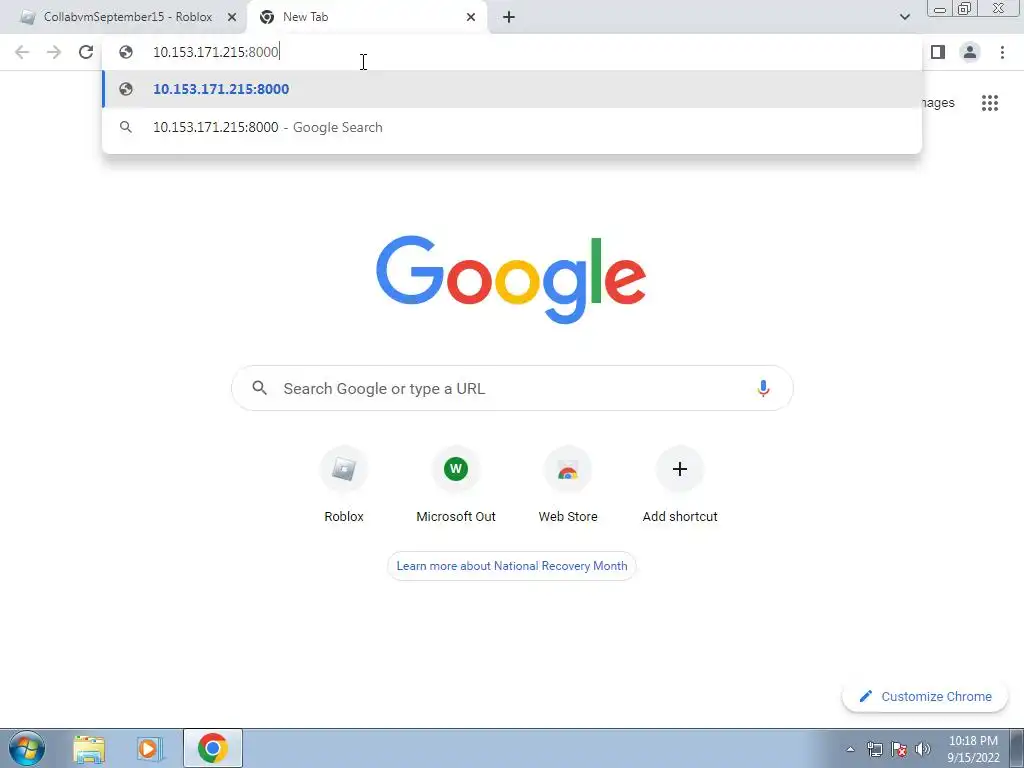Click the Chrome taskbar button
The width and height of the screenshot is (1024, 768).
[x=213, y=748]
